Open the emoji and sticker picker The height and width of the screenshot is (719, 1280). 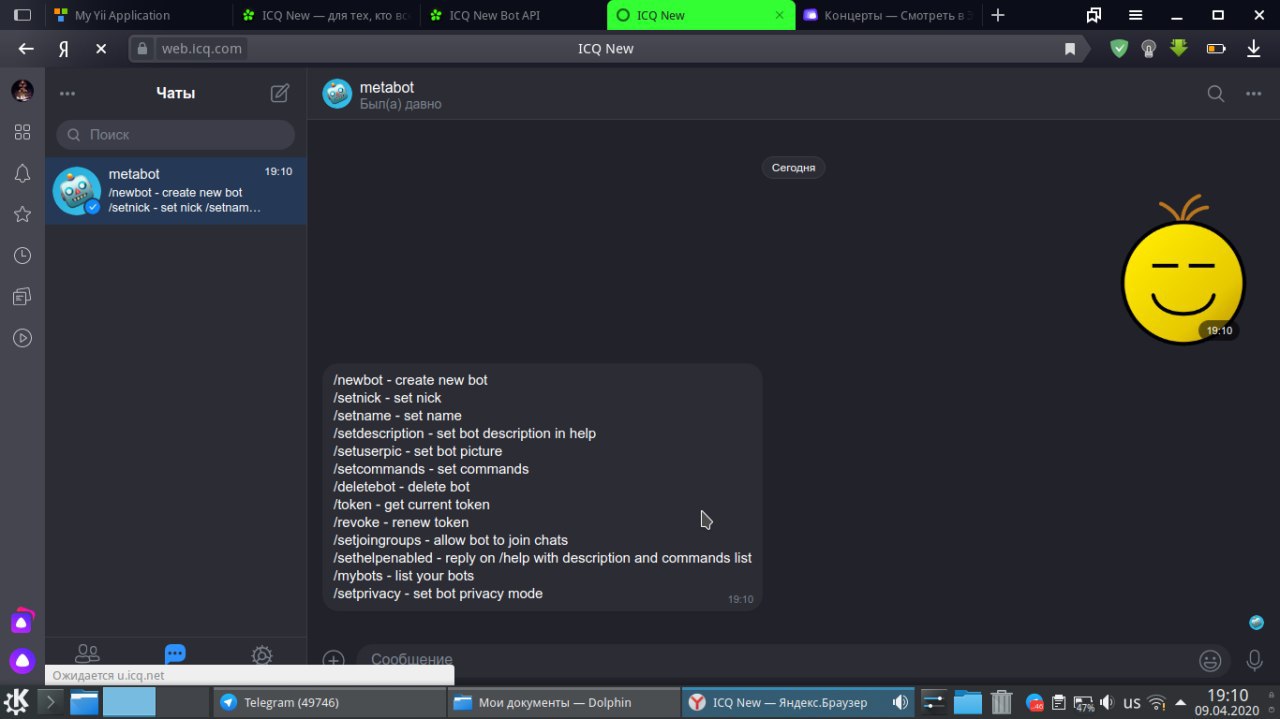pos(1210,660)
